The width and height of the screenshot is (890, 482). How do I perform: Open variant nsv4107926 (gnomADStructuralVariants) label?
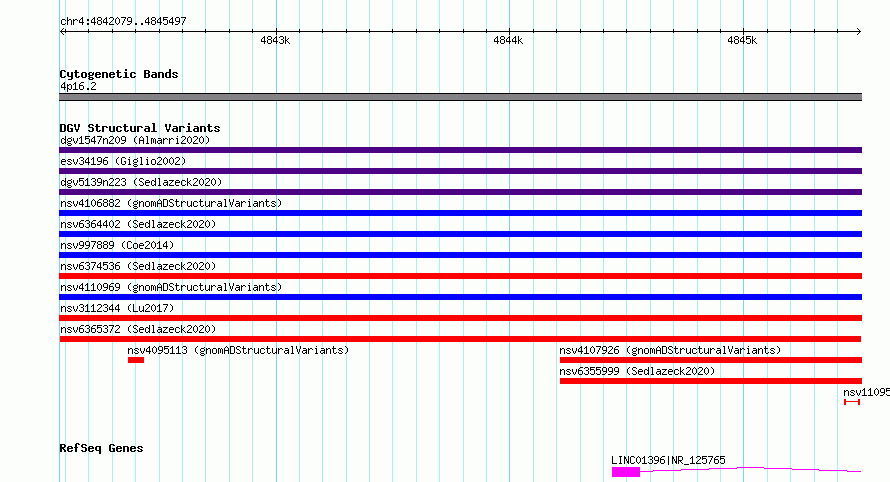pos(670,350)
